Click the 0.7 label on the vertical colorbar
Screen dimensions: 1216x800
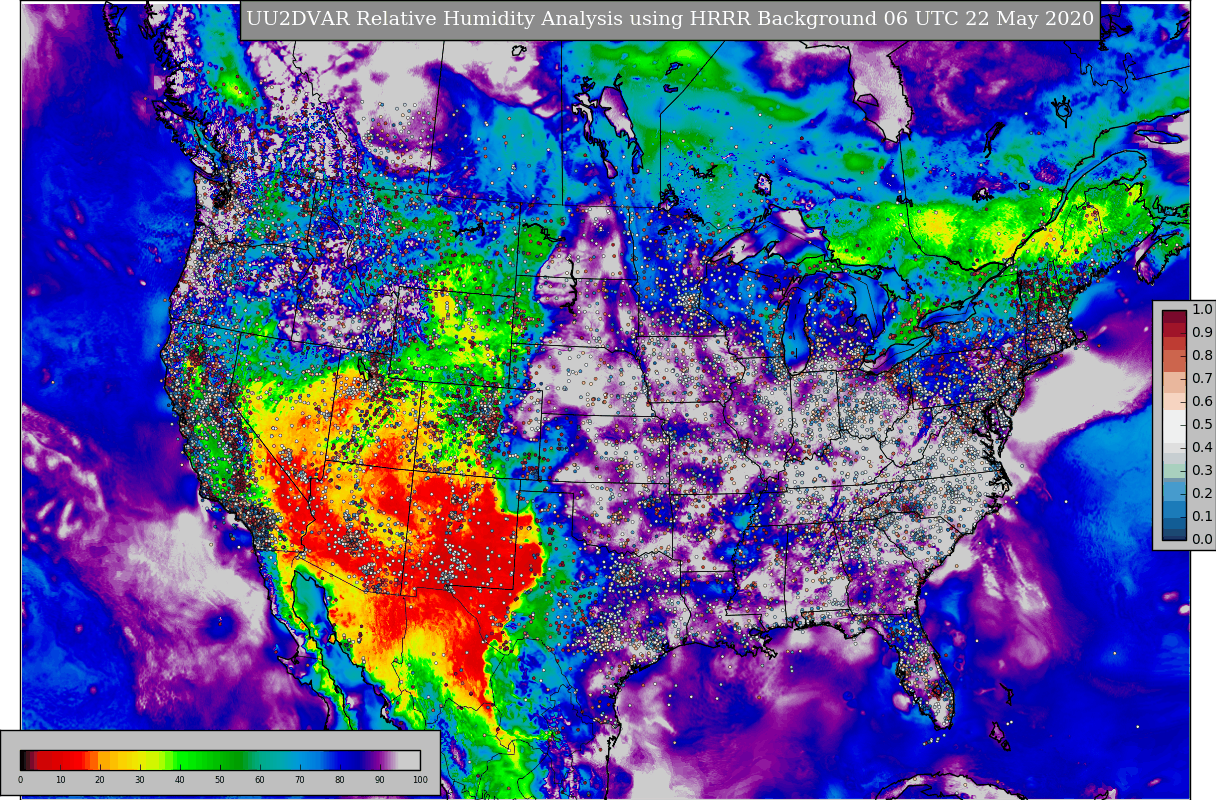[1202, 379]
